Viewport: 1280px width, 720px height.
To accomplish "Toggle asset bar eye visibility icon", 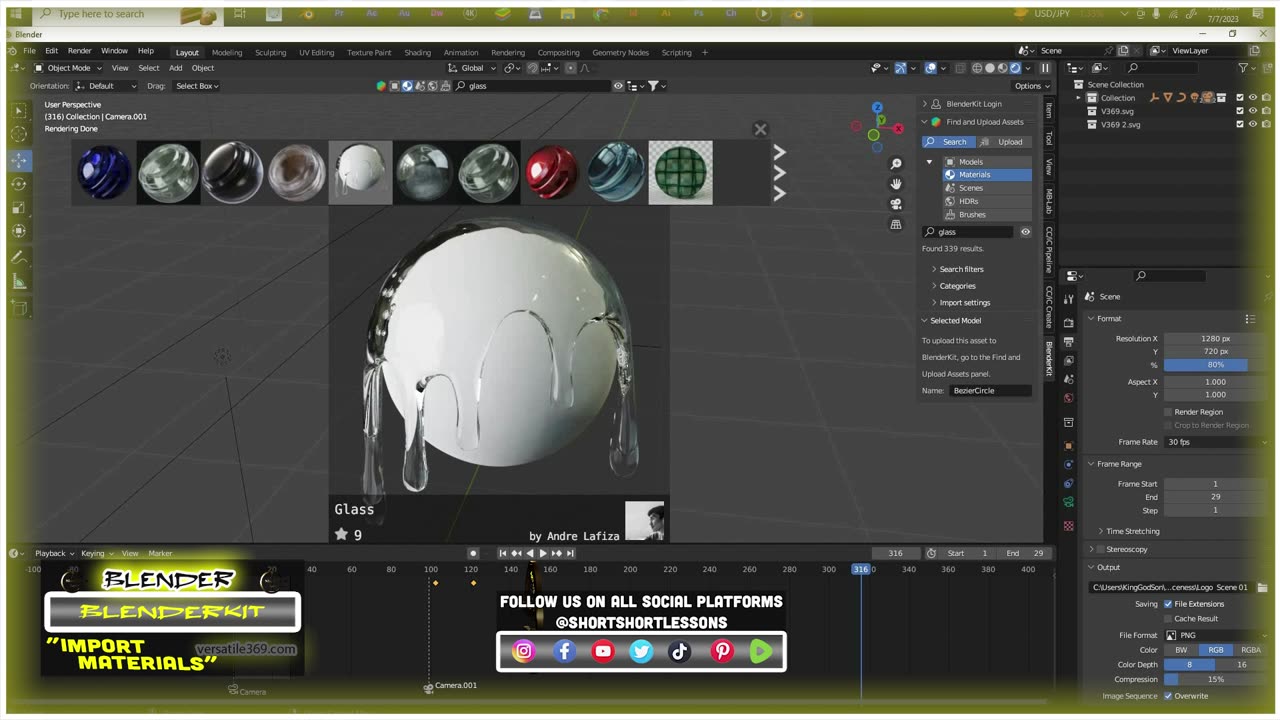I will pyautogui.click(x=618, y=86).
